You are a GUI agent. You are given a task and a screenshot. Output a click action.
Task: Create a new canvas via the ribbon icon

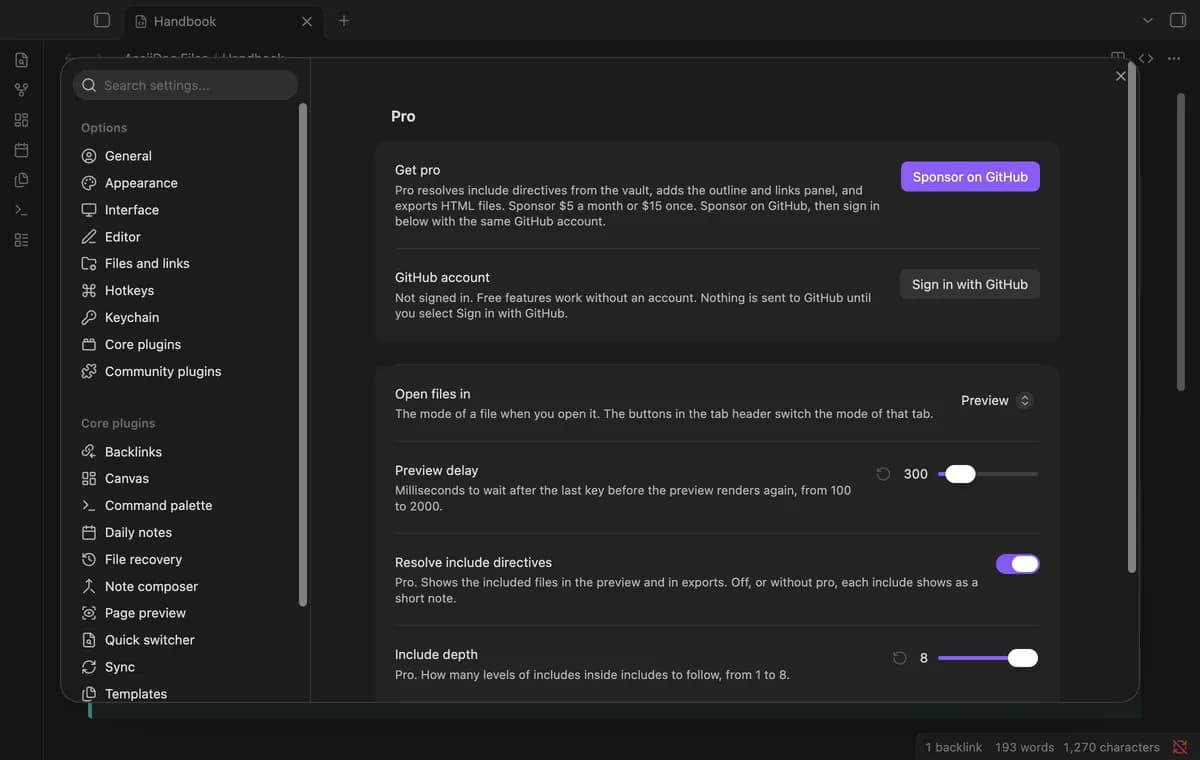(21, 120)
